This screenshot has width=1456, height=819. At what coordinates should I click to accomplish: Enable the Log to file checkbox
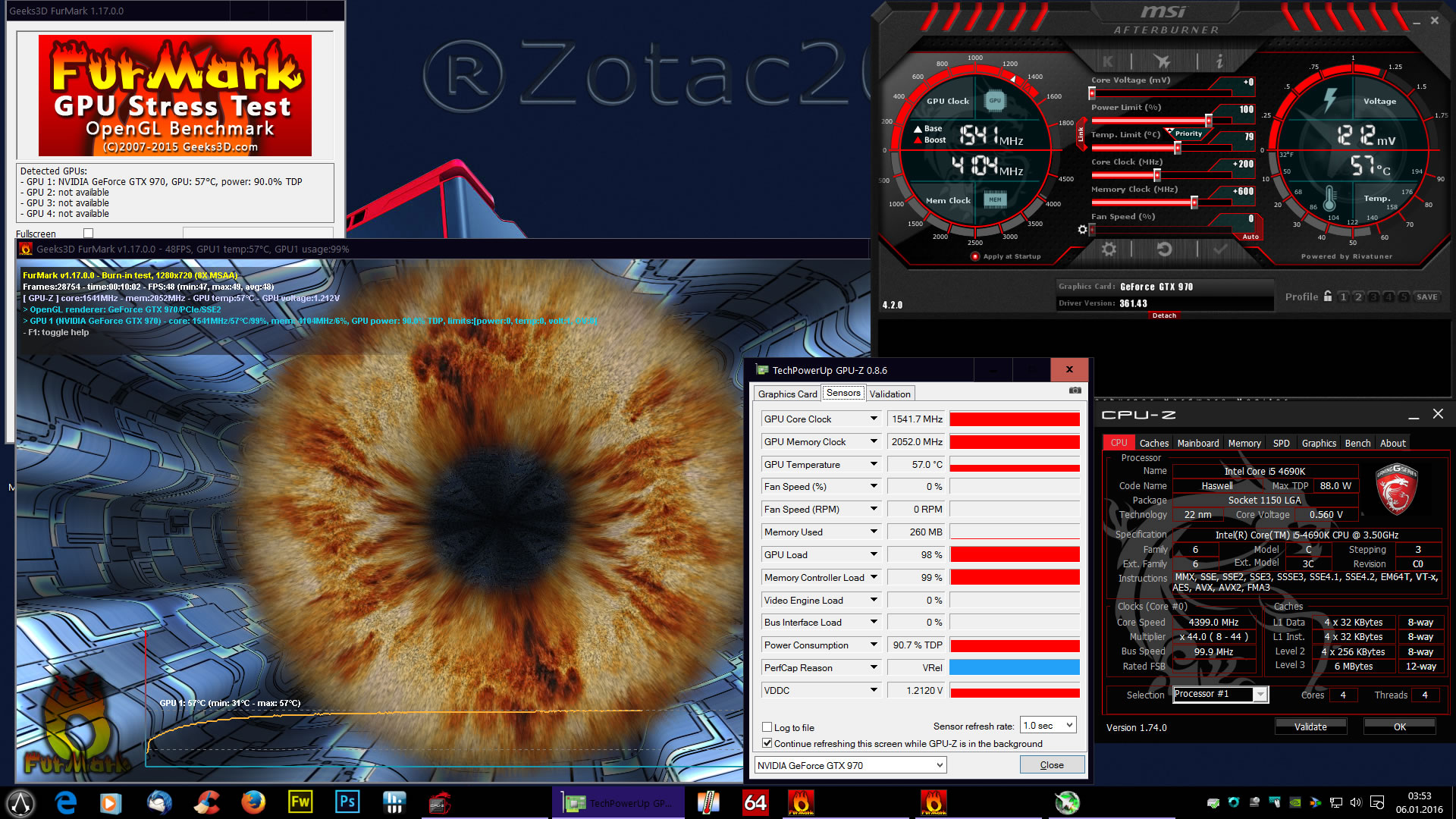coord(767,727)
